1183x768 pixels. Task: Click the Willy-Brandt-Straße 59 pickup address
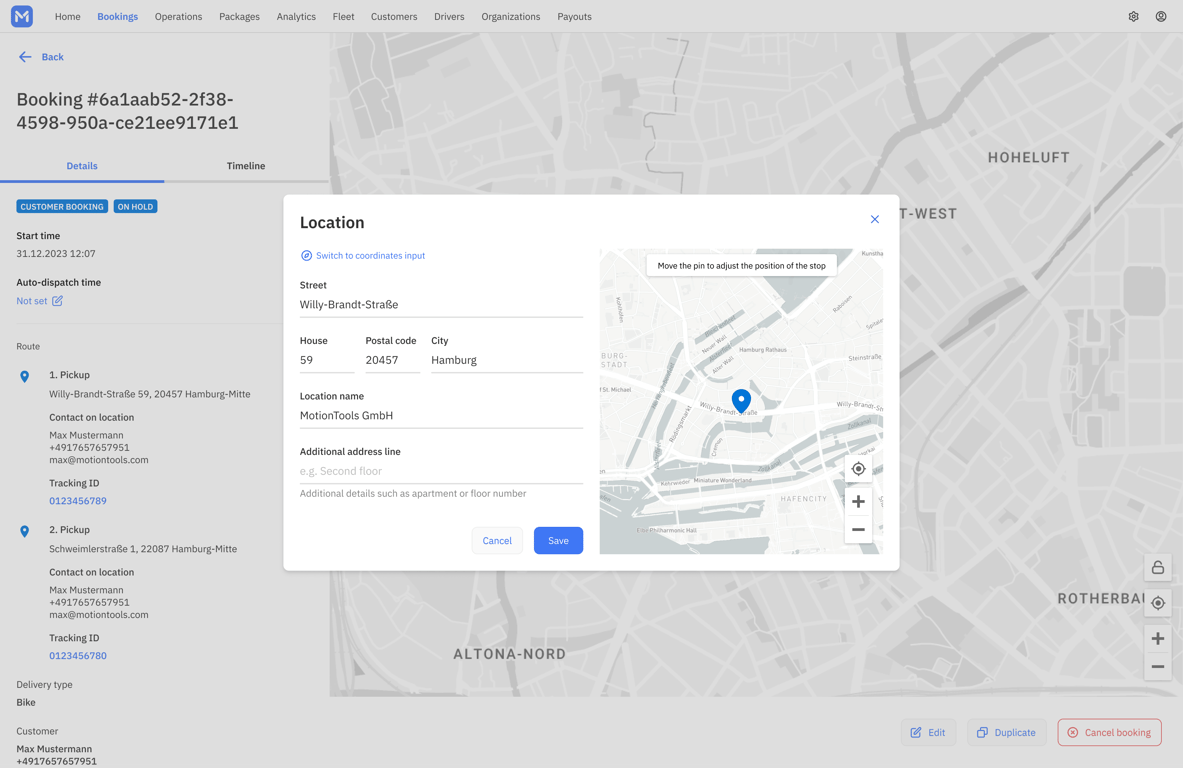point(149,394)
